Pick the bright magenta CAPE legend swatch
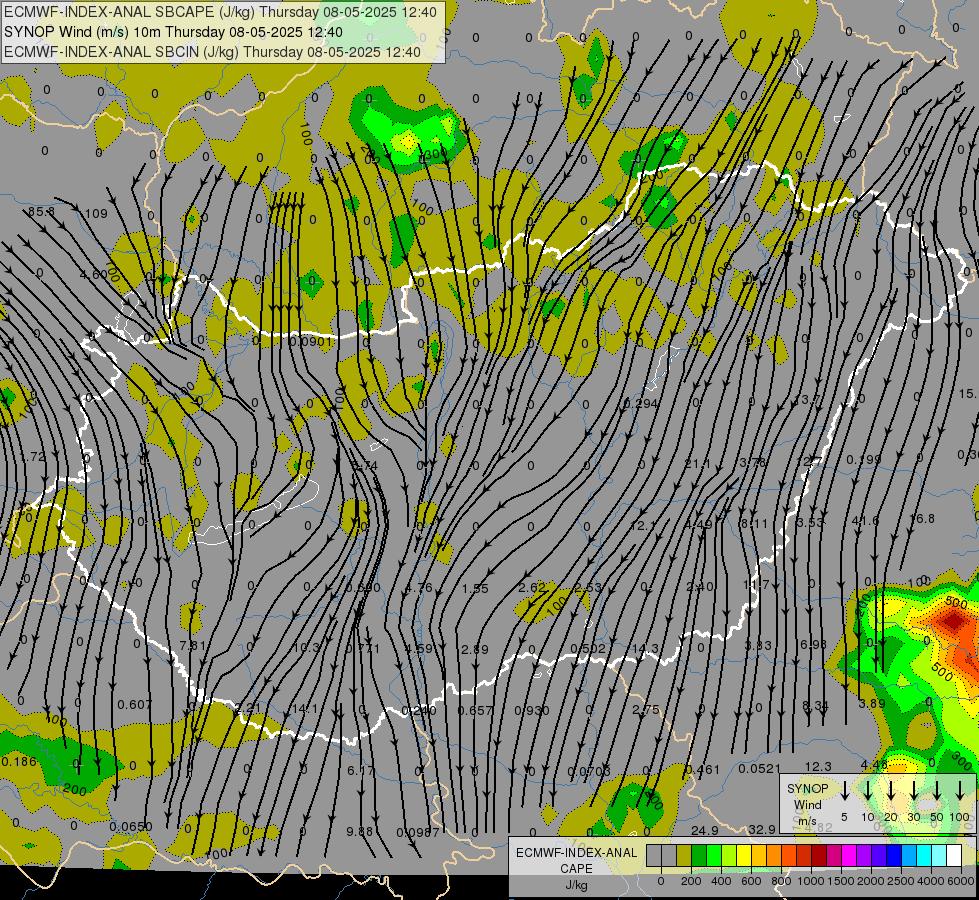979x900 pixels. tap(849, 855)
